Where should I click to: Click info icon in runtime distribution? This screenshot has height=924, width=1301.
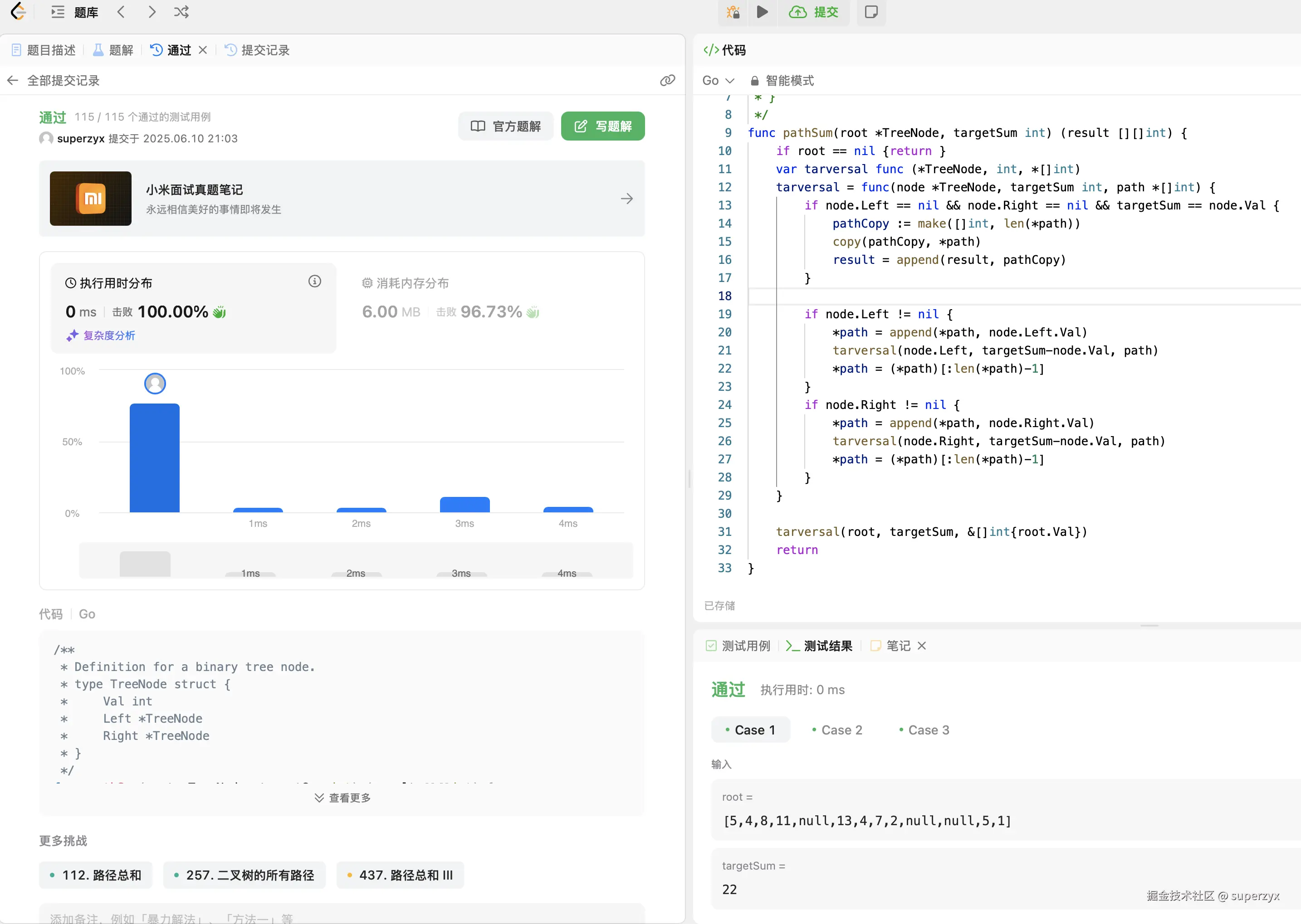(x=315, y=281)
